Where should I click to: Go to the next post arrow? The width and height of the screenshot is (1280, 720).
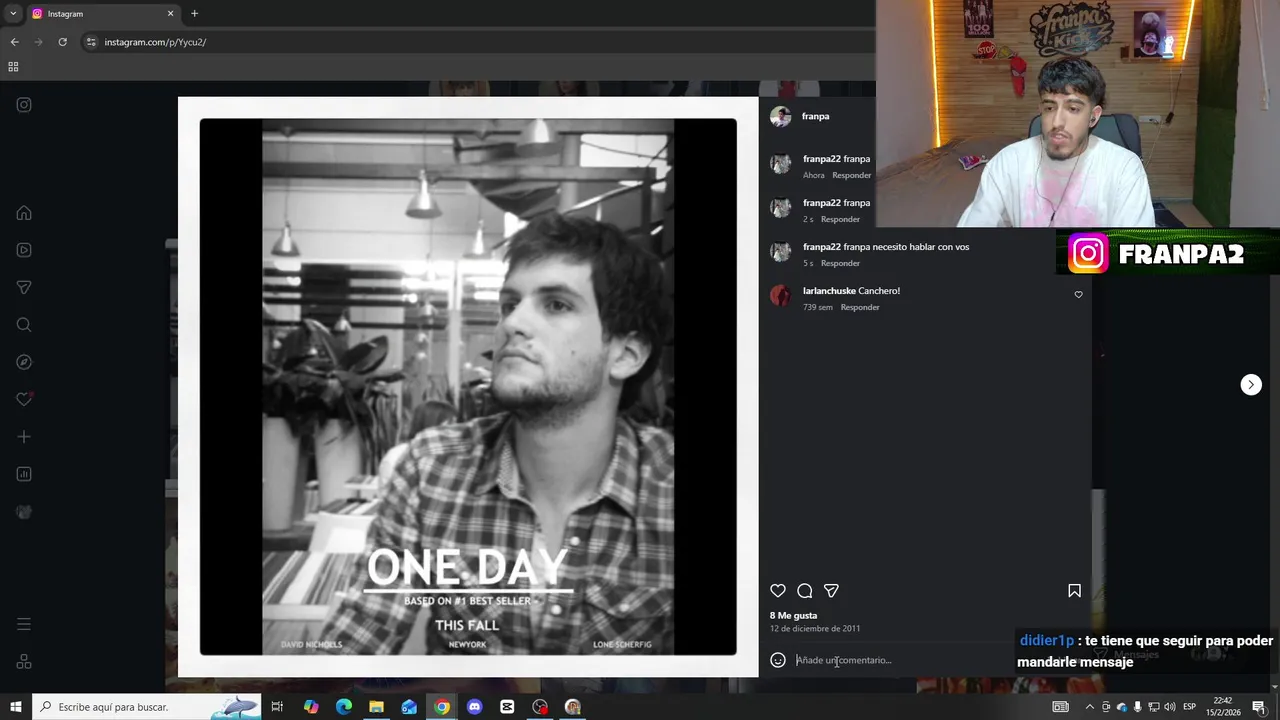click(x=1251, y=385)
